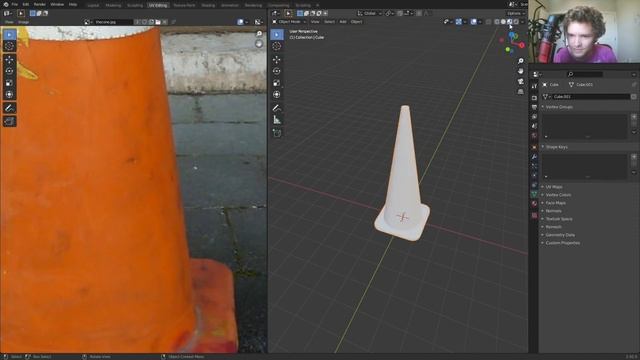Click the properties search field
640x360 pixels.
[x=584, y=74]
